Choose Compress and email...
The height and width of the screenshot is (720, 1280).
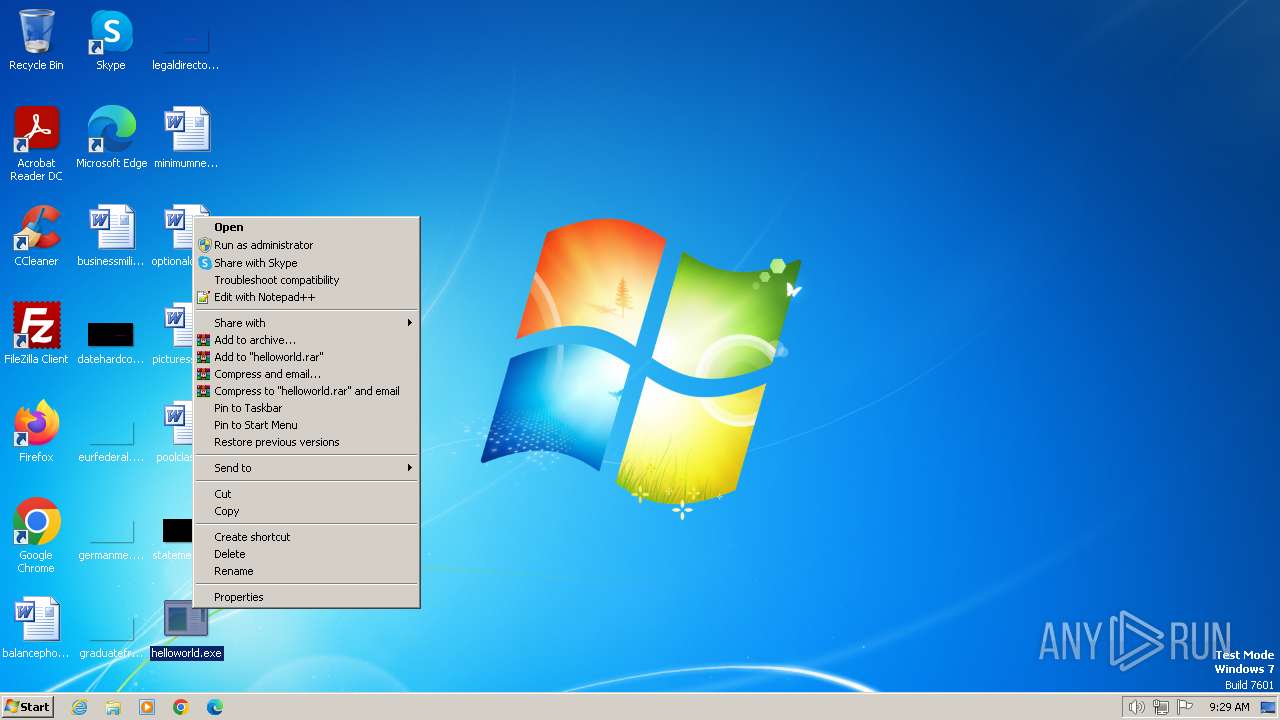coord(307,374)
